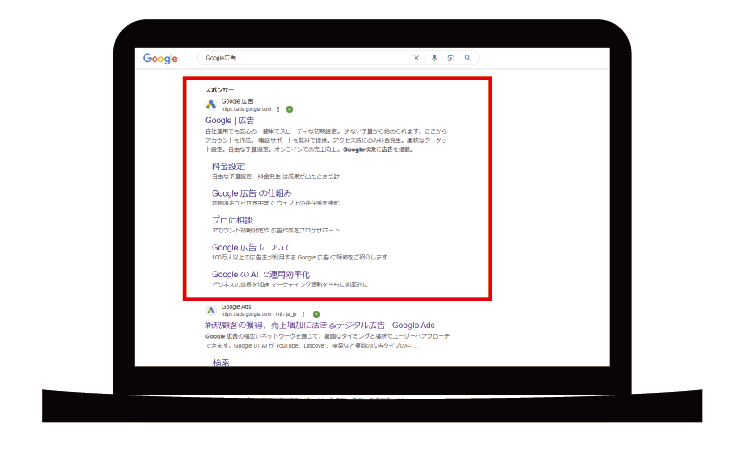Clear the search query with the X icon

click(x=416, y=58)
